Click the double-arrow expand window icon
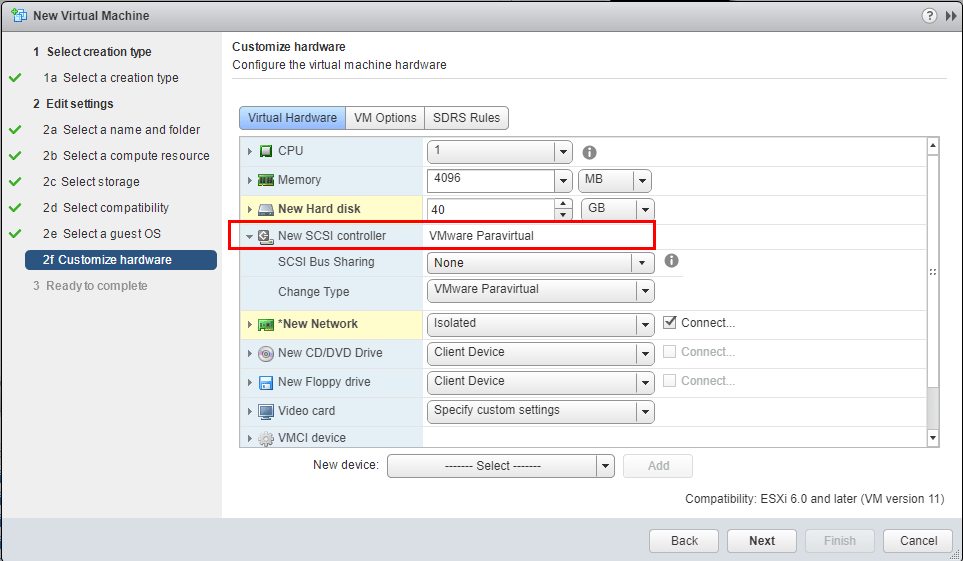 951,16
